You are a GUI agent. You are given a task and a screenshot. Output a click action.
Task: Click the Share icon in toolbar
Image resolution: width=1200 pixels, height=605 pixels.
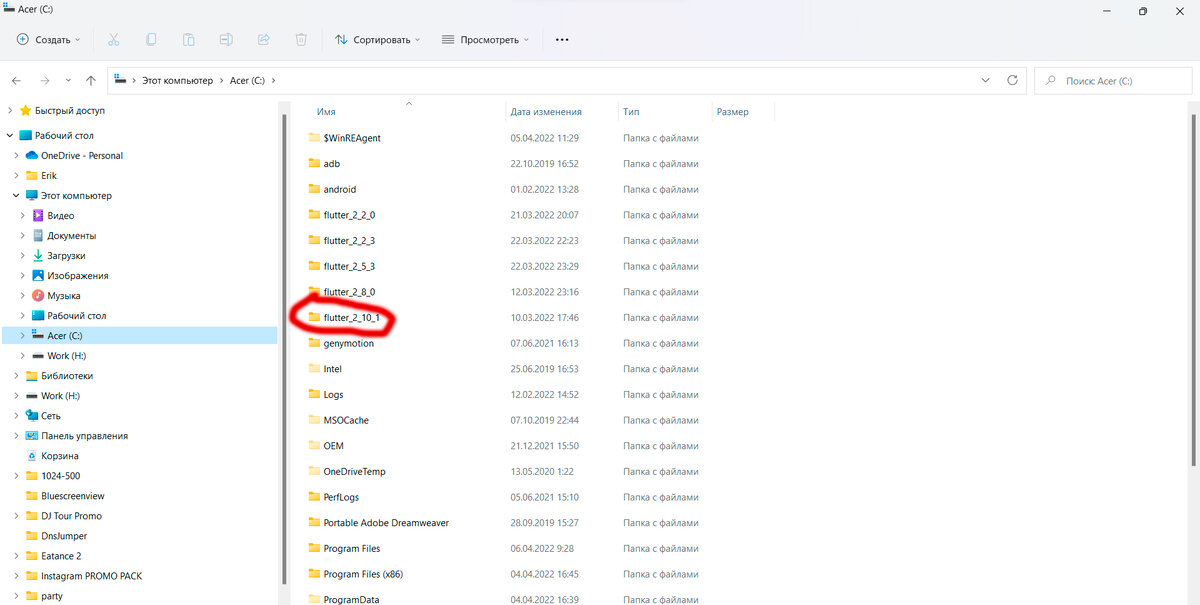[x=264, y=40]
